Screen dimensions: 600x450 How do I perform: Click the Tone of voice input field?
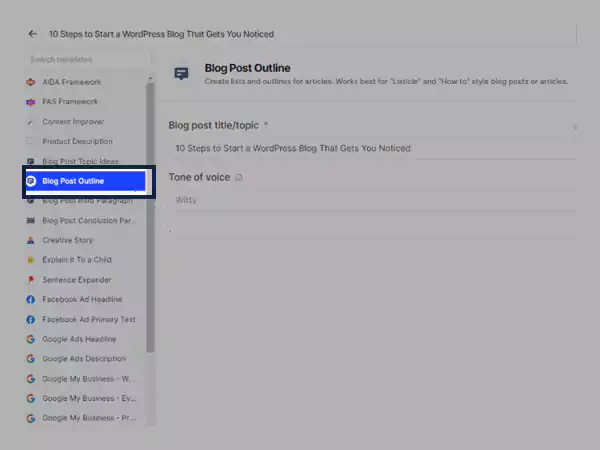coord(370,200)
